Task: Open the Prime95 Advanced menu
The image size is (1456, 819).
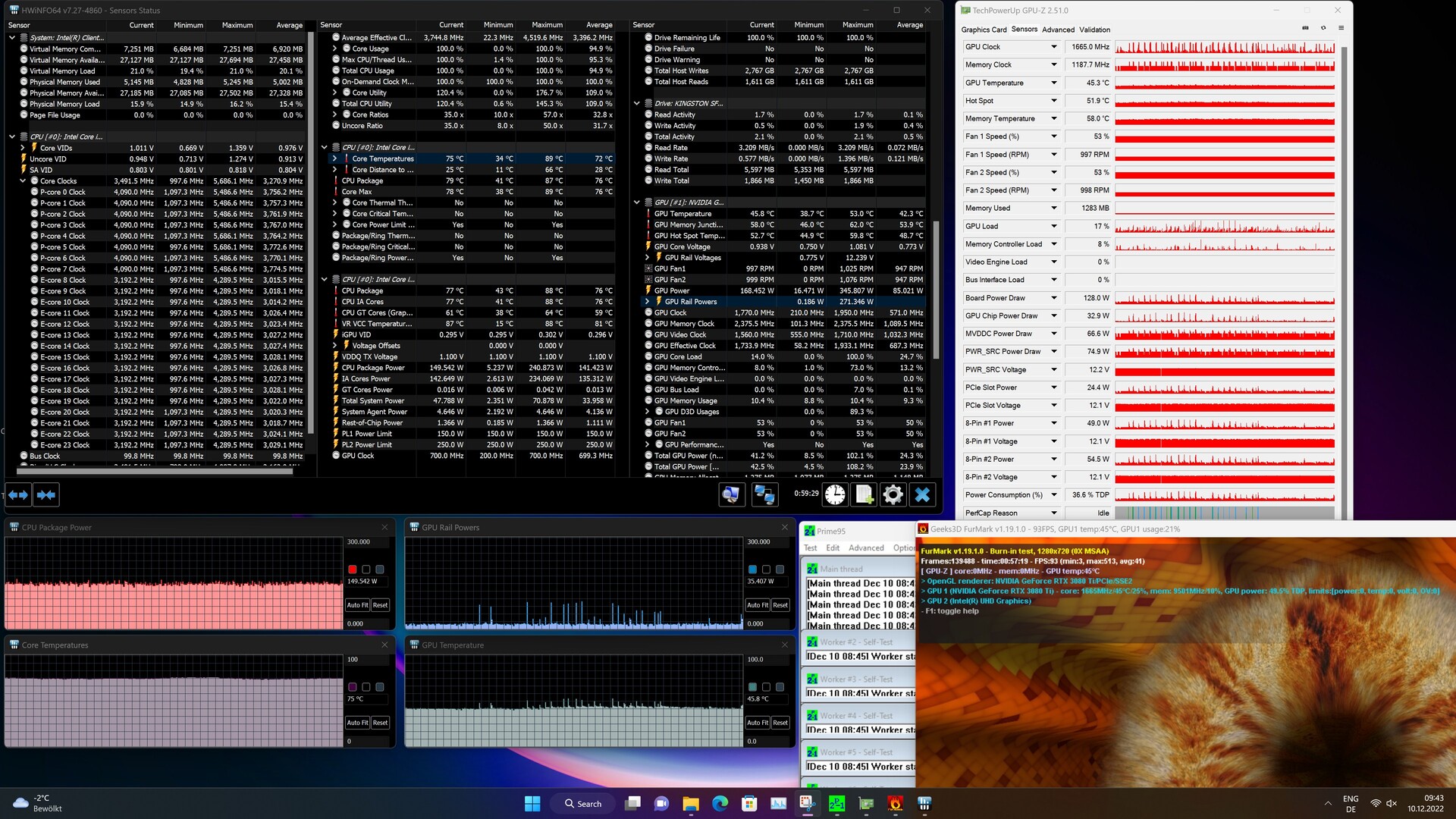Action: (866, 548)
